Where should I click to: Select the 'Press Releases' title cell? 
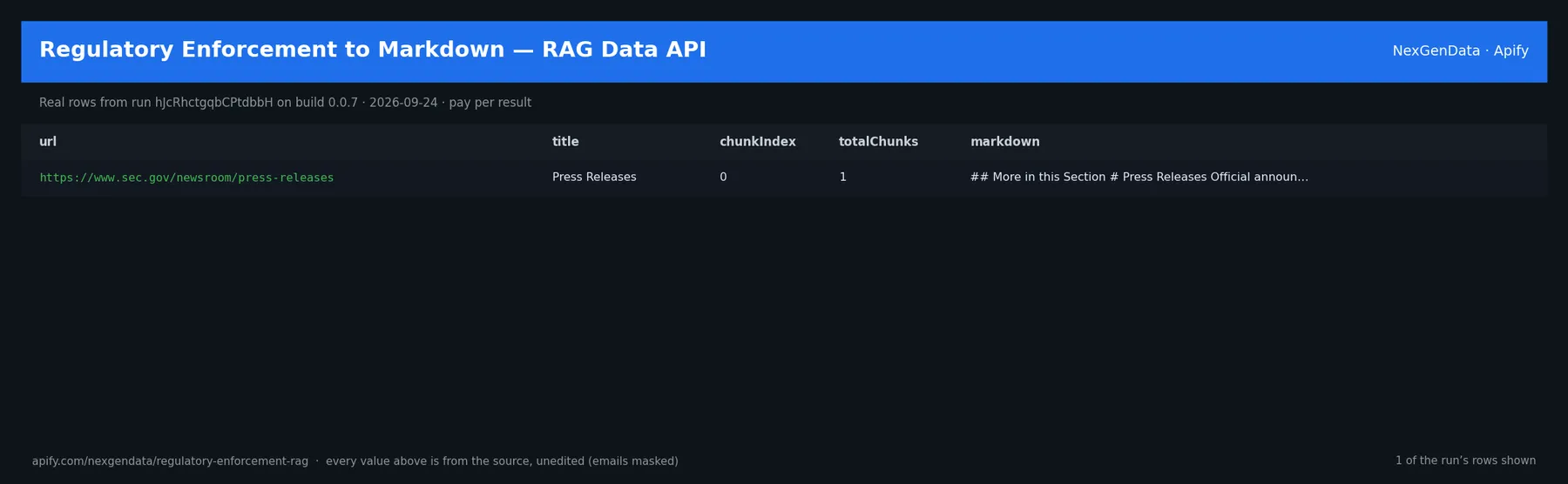click(594, 177)
